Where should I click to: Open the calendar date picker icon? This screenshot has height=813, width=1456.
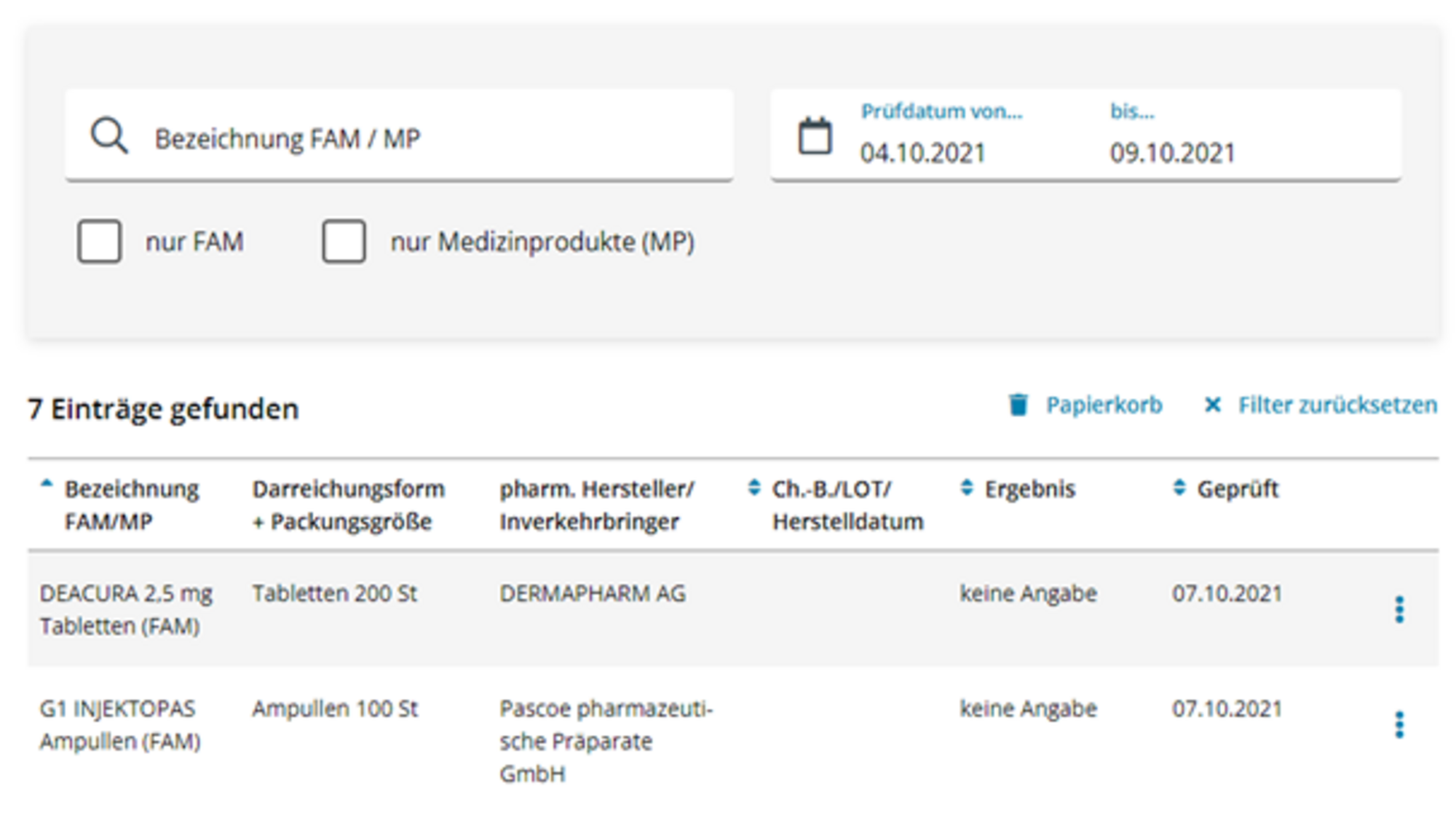click(815, 136)
